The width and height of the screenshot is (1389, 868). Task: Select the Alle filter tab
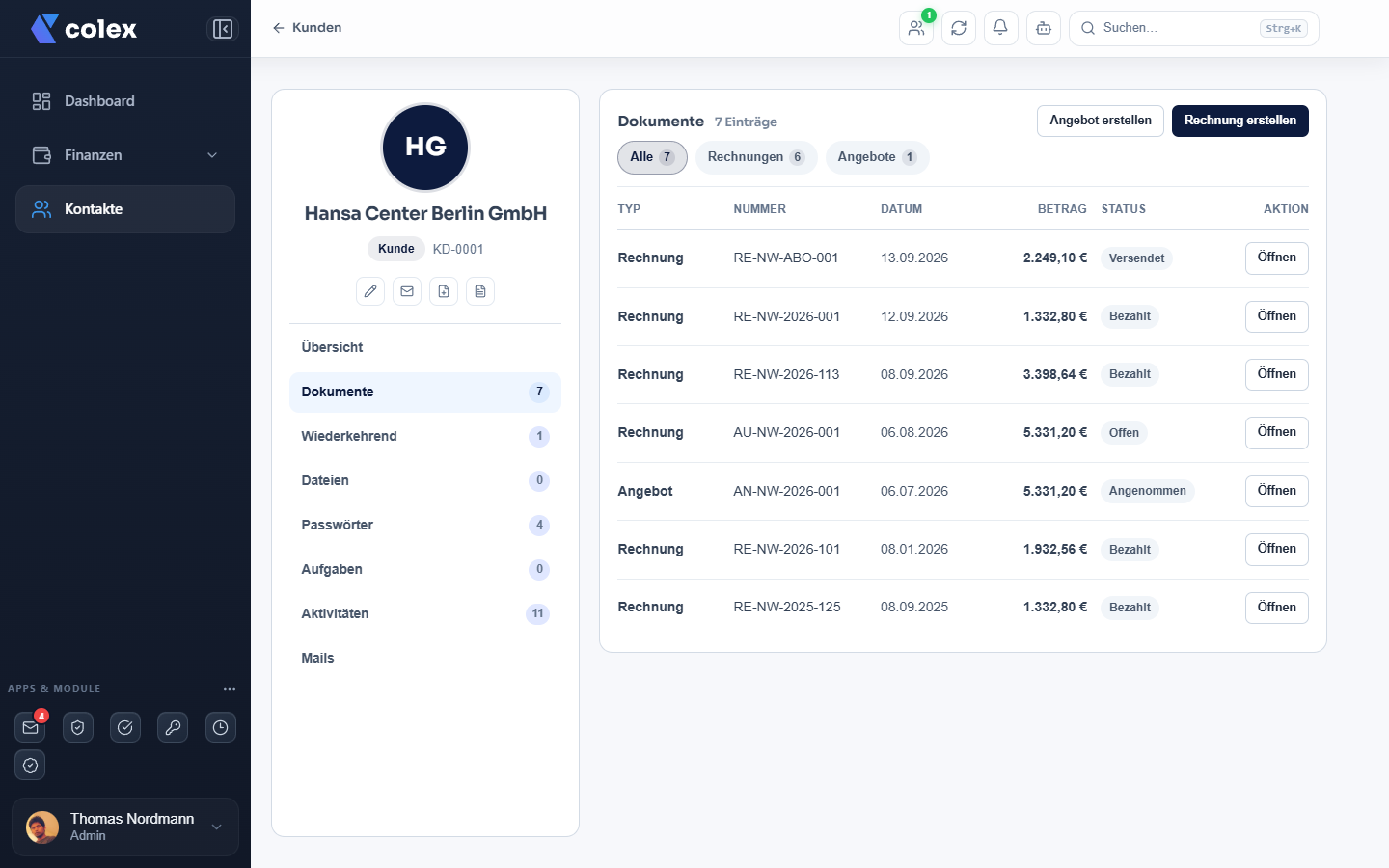652,157
